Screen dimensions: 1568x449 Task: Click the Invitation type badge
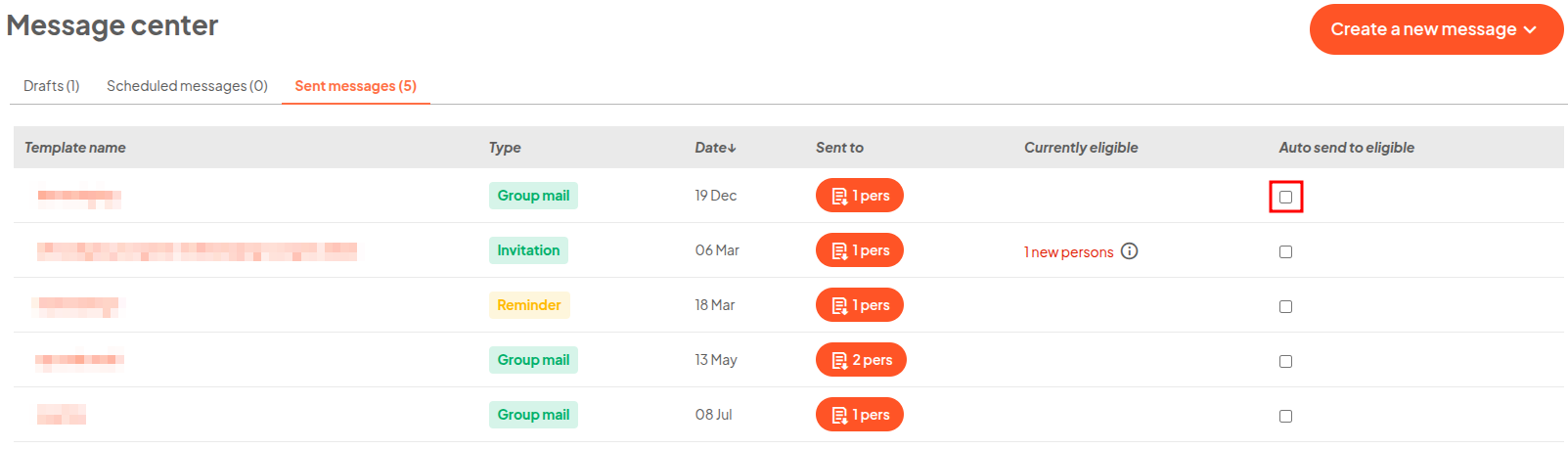(x=528, y=250)
